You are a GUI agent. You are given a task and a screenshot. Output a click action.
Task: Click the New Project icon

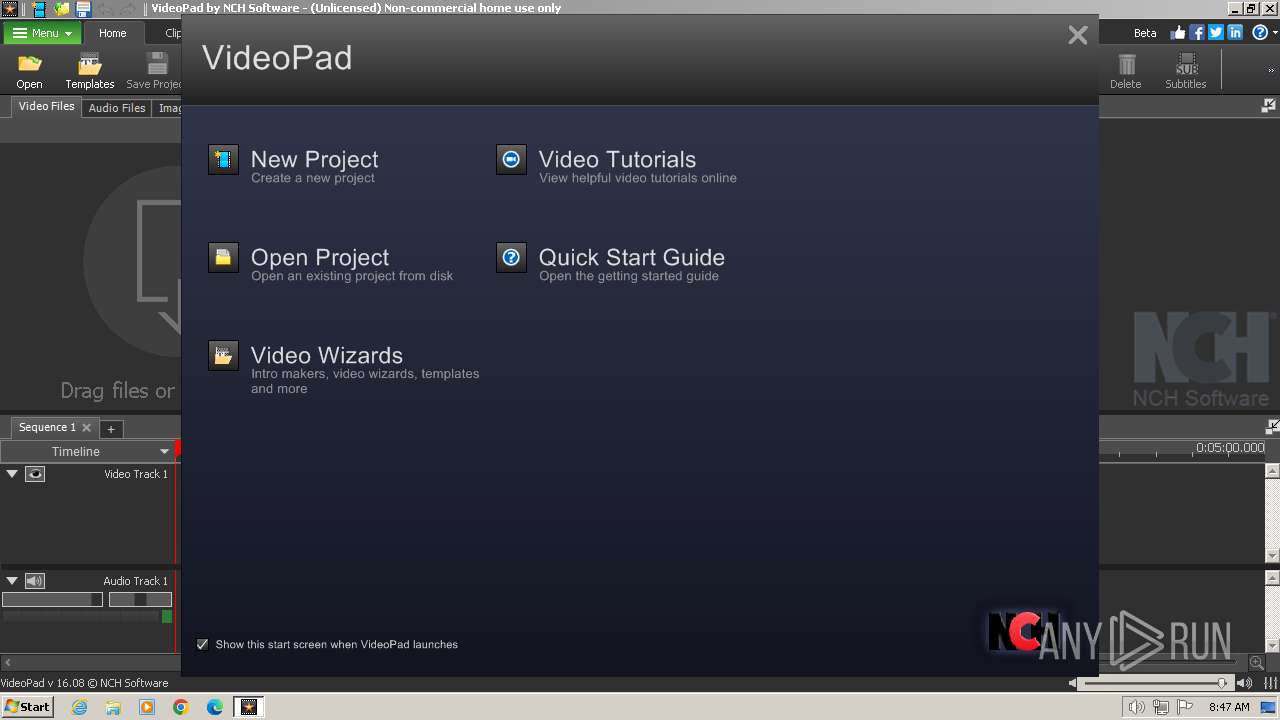click(223, 159)
